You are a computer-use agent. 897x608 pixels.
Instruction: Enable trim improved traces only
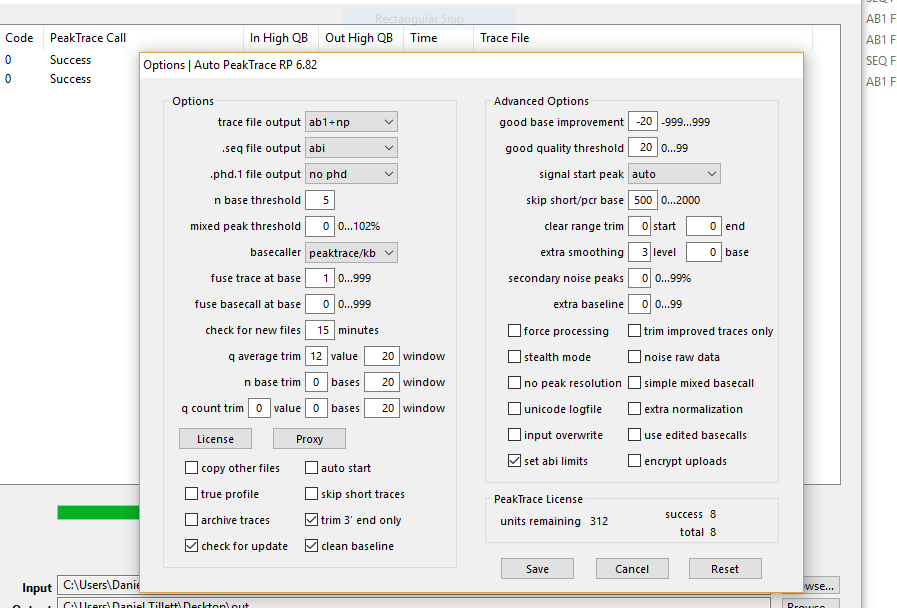coord(634,331)
